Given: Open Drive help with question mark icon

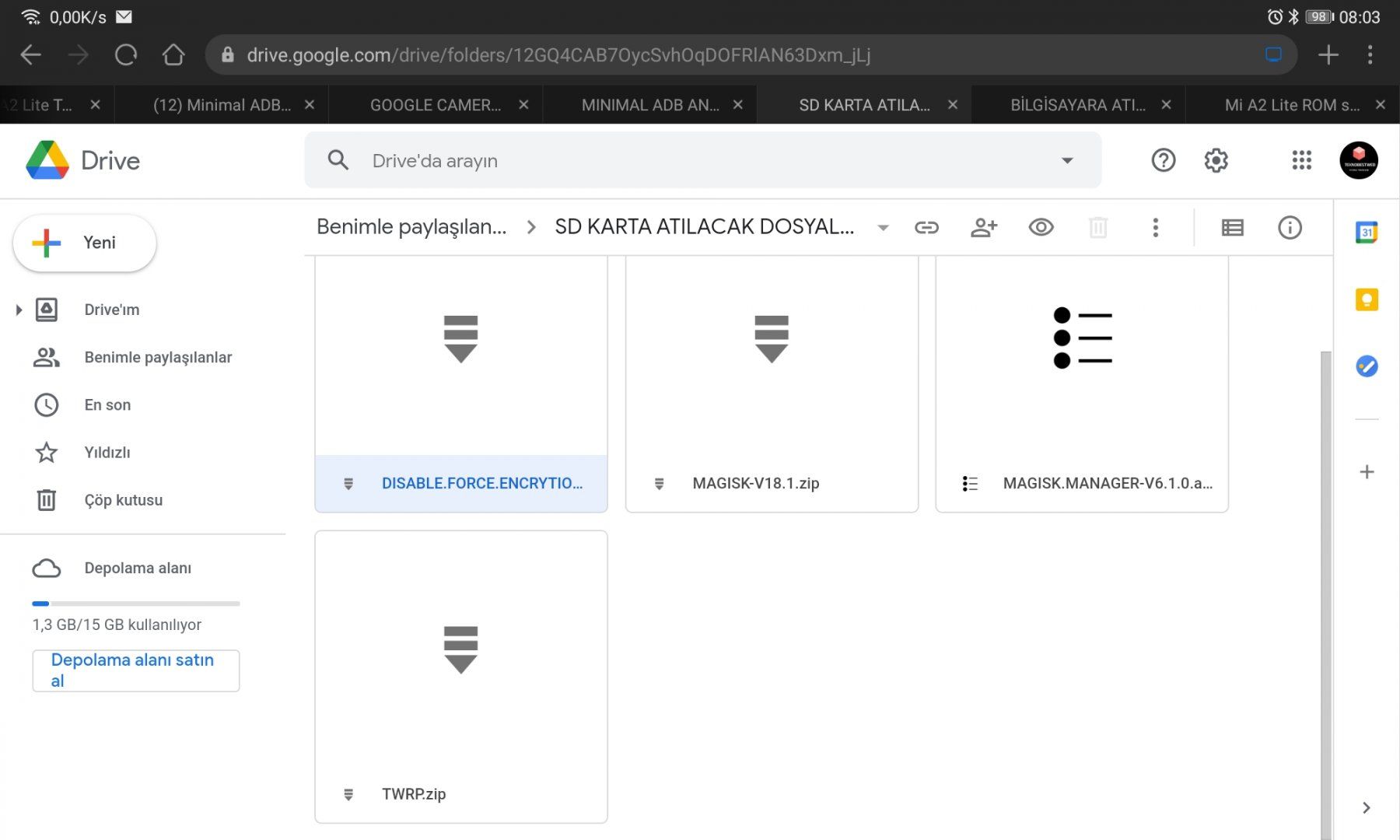Looking at the screenshot, I should click(x=1163, y=160).
